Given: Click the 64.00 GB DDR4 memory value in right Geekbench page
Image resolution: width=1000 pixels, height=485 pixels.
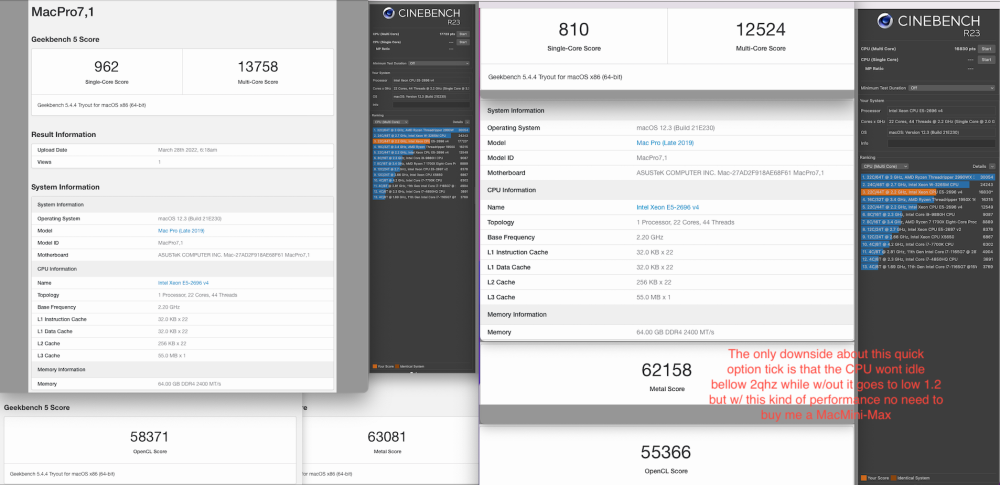Looking at the screenshot, I should pyautogui.click(x=675, y=332).
